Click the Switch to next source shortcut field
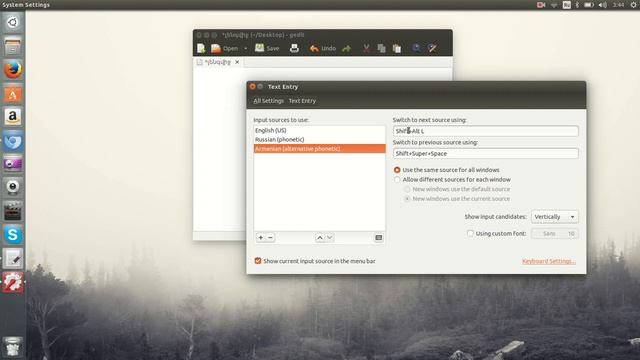Viewport: 640px width, 360px height. [x=485, y=131]
